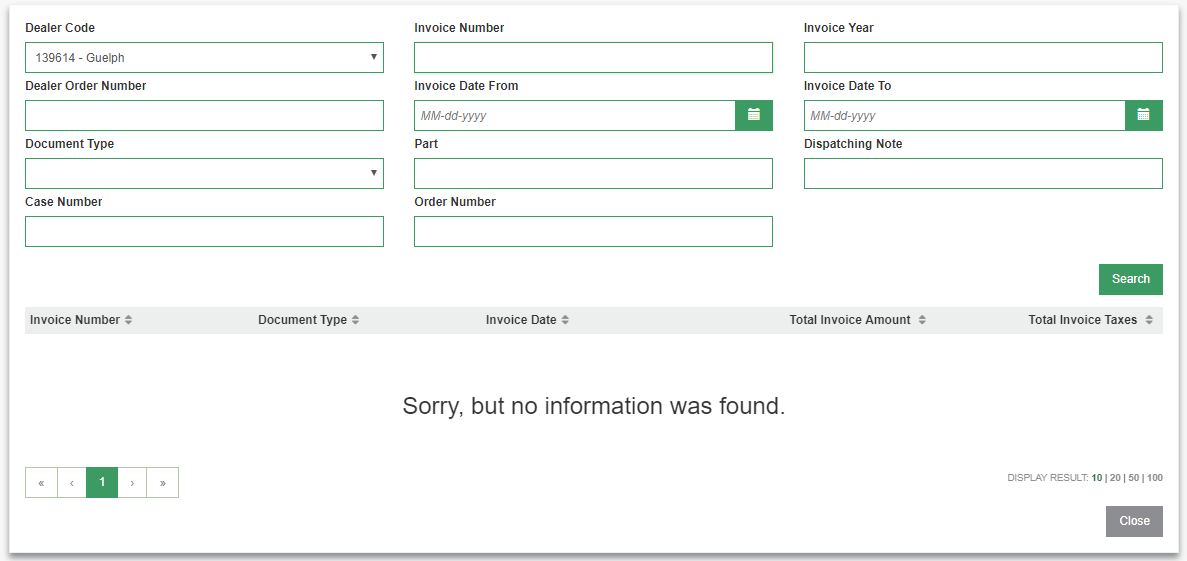Open the Invoice Date To calendar picker
This screenshot has height=561, width=1187.
click(x=1143, y=115)
